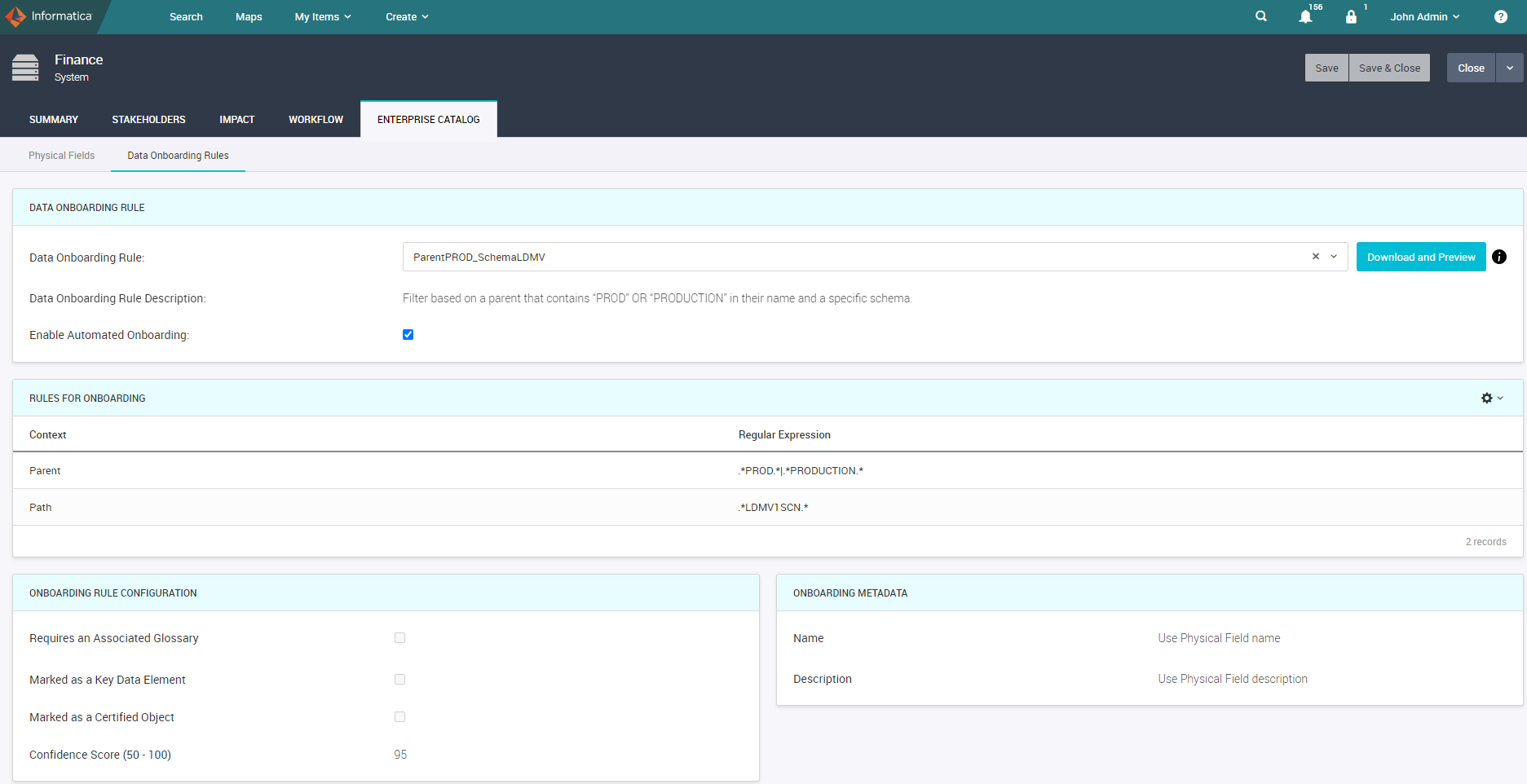The height and width of the screenshot is (784, 1527).
Task: Switch to the Workflow tab
Action: (316, 119)
